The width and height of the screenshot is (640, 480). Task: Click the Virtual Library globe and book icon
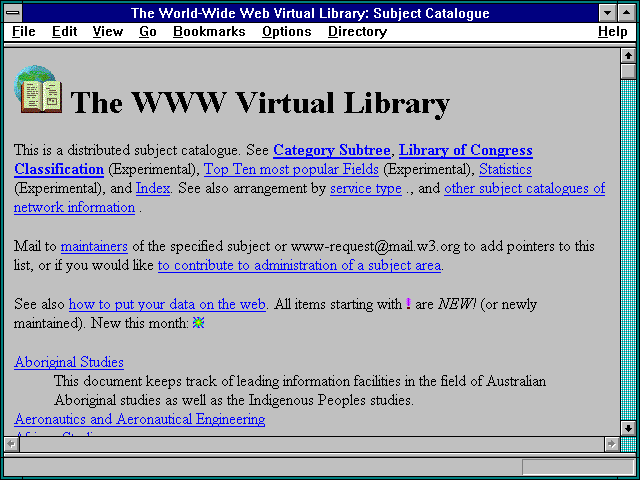click(38, 89)
